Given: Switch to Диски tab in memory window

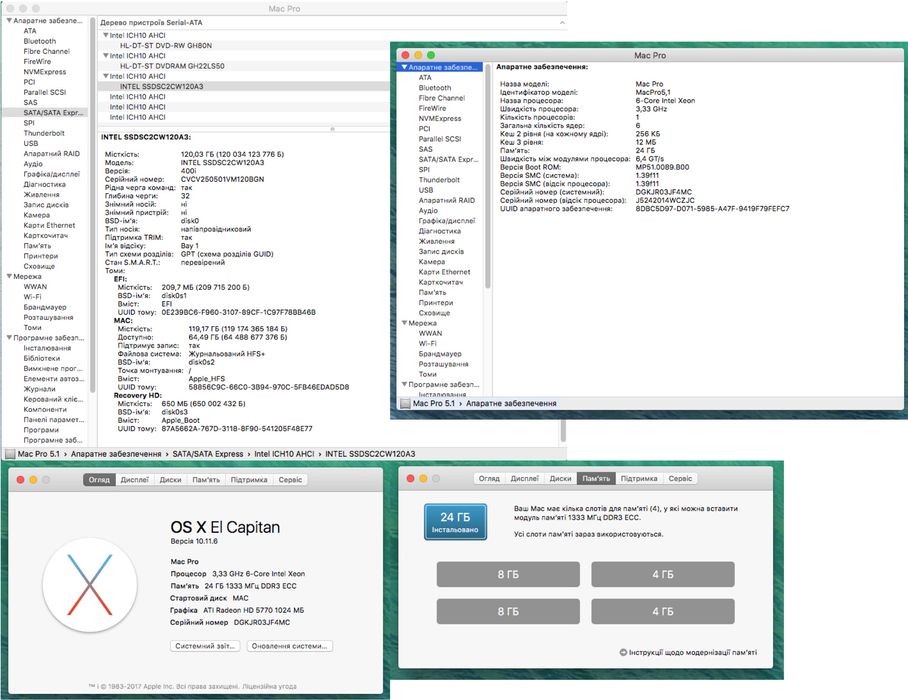Looking at the screenshot, I should coord(561,479).
